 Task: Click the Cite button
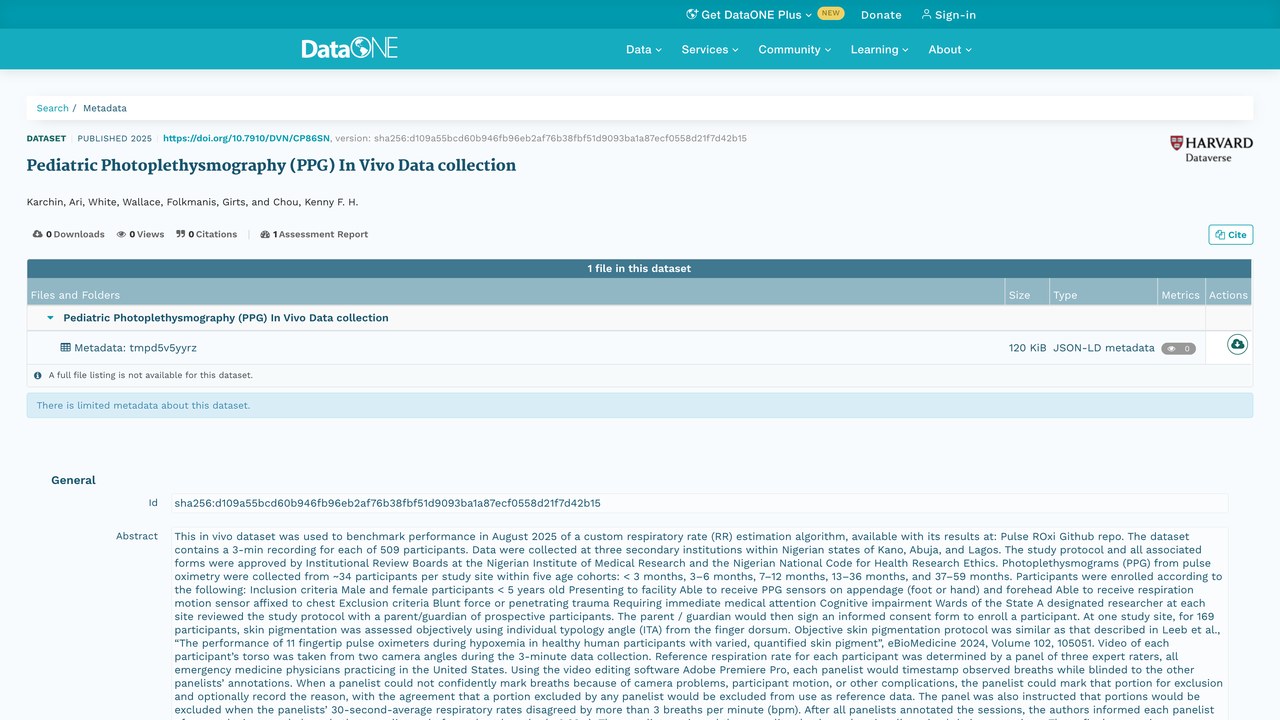pos(1230,235)
